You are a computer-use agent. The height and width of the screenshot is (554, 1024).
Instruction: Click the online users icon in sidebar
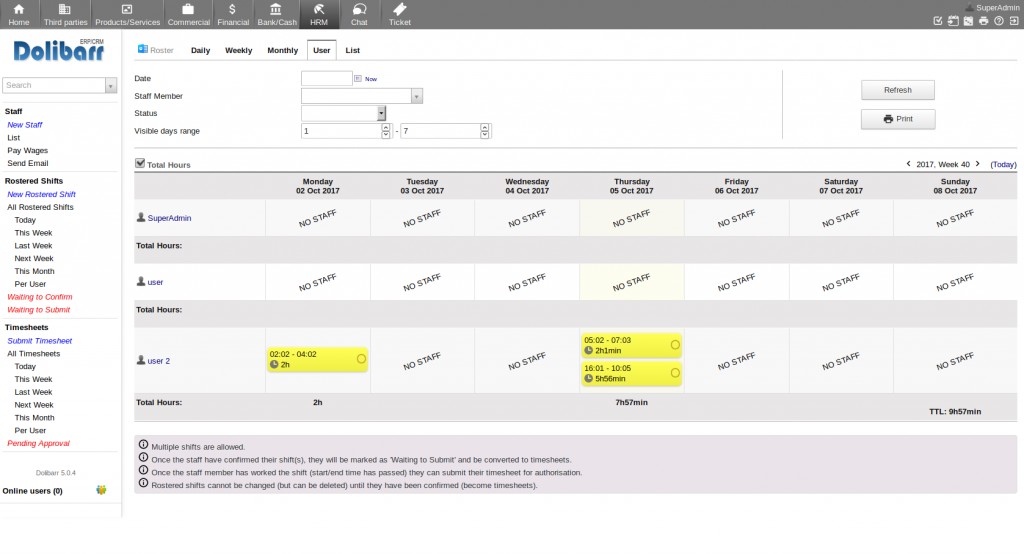click(101, 490)
